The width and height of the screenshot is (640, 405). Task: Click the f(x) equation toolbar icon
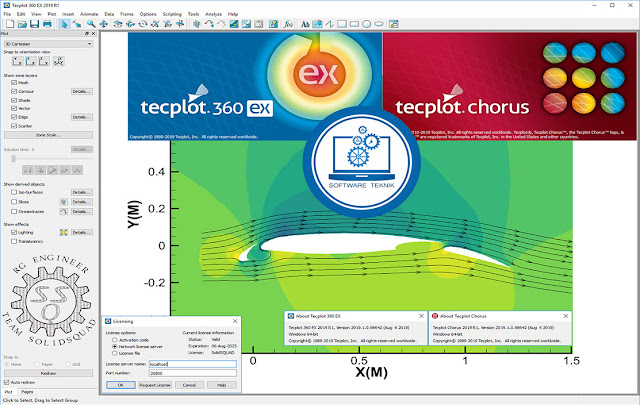(288, 24)
